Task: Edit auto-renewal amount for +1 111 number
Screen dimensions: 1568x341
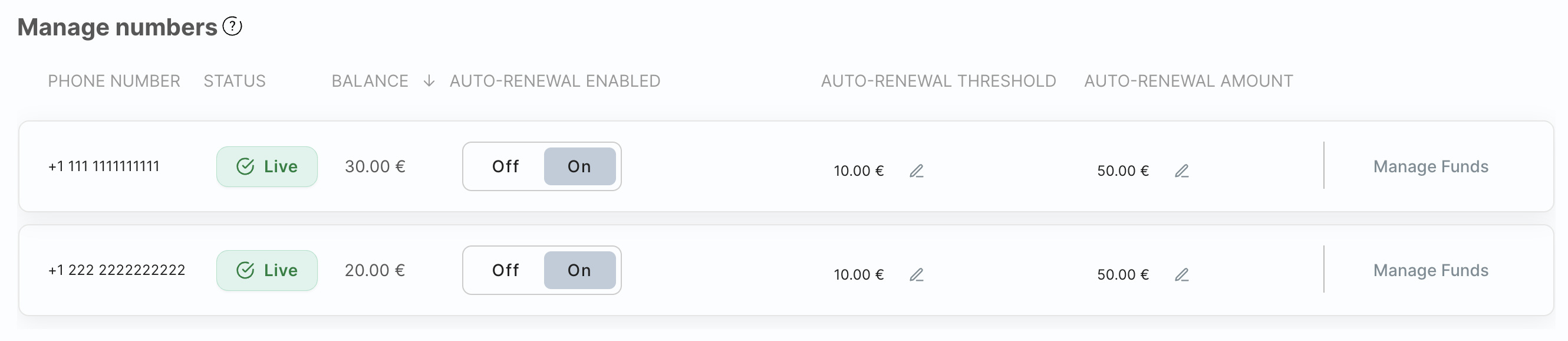Action: tap(1181, 171)
